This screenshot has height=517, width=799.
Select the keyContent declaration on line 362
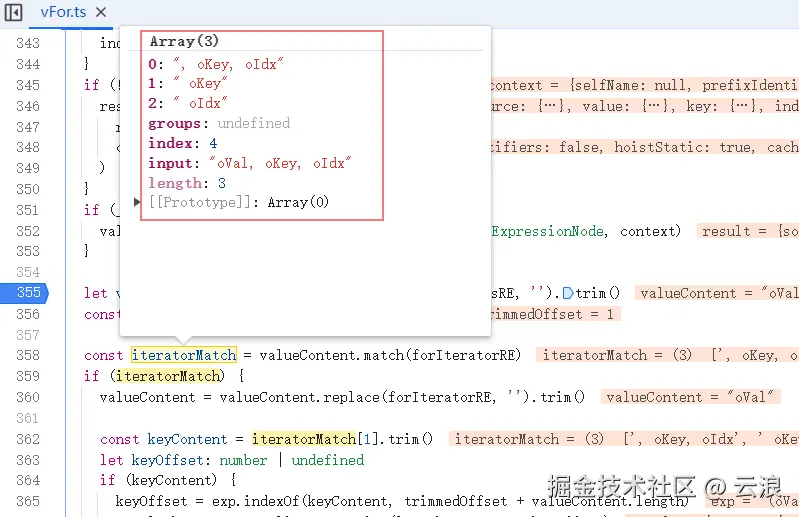click(187, 439)
